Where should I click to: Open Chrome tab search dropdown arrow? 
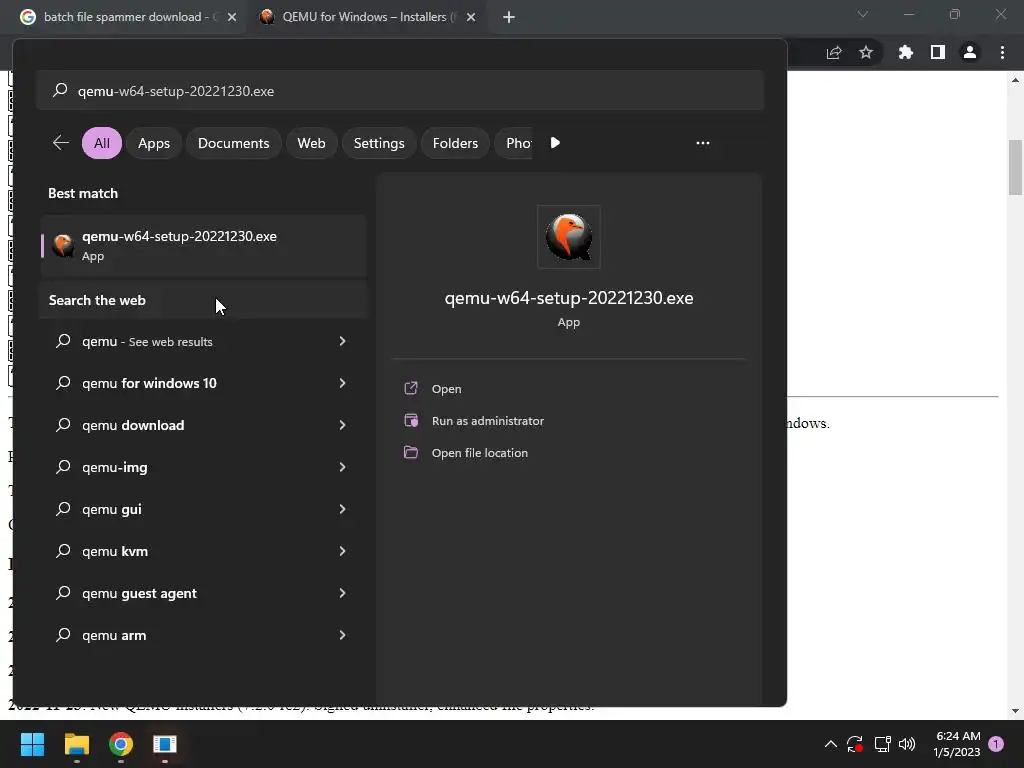point(863,14)
